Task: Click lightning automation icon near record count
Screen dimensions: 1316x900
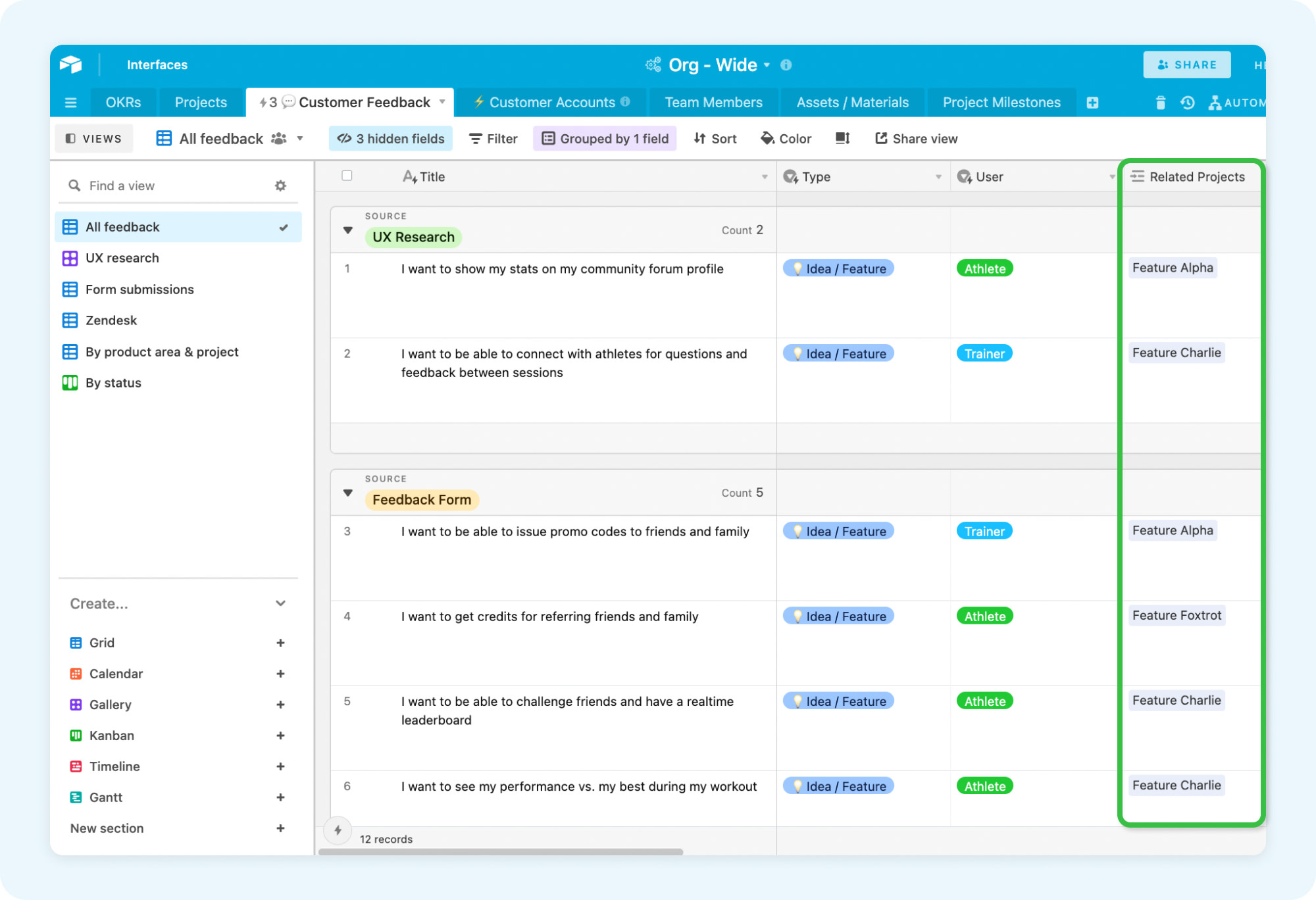Action: (338, 830)
